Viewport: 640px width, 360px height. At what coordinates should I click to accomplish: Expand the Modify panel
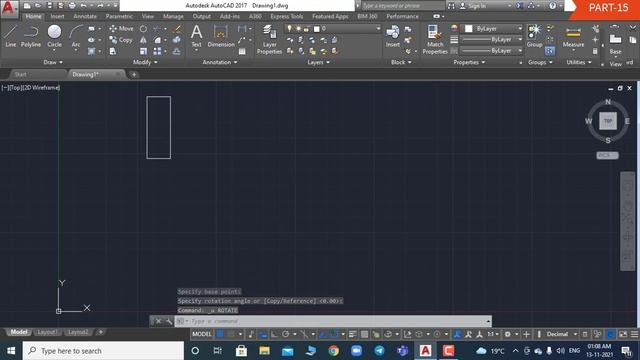click(145, 62)
